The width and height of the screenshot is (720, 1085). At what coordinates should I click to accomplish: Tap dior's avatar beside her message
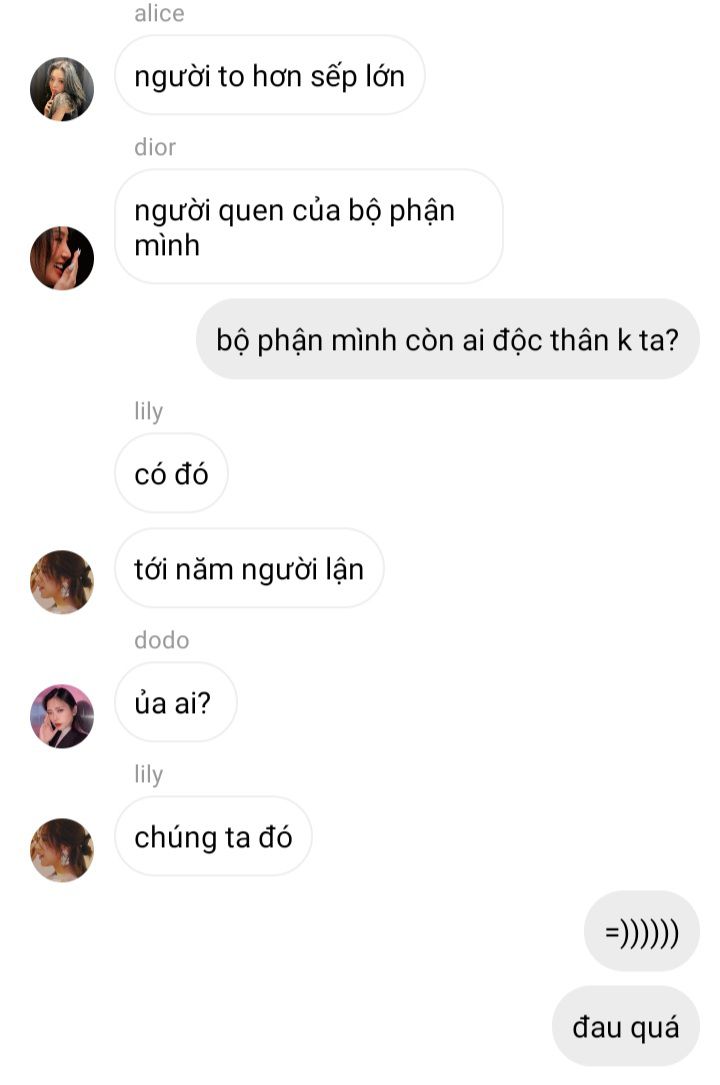(62, 258)
